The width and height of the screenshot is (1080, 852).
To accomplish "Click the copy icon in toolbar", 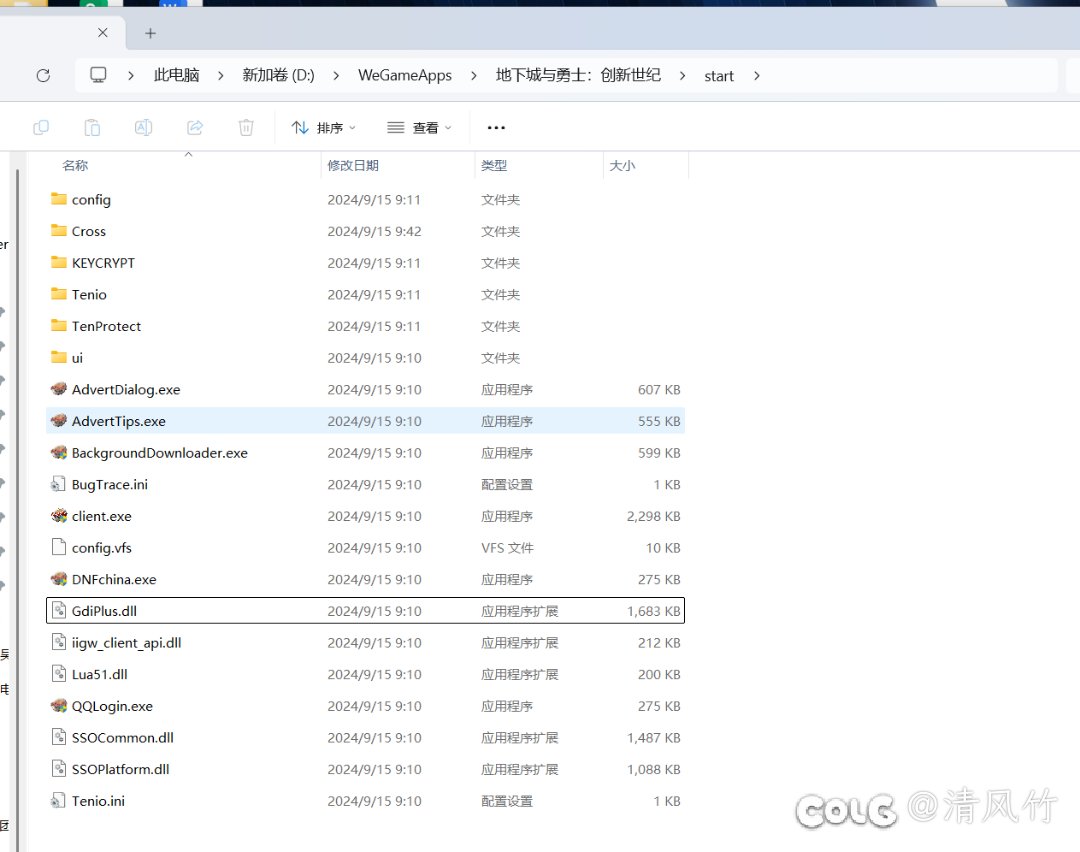I will (x=41, y=127).
